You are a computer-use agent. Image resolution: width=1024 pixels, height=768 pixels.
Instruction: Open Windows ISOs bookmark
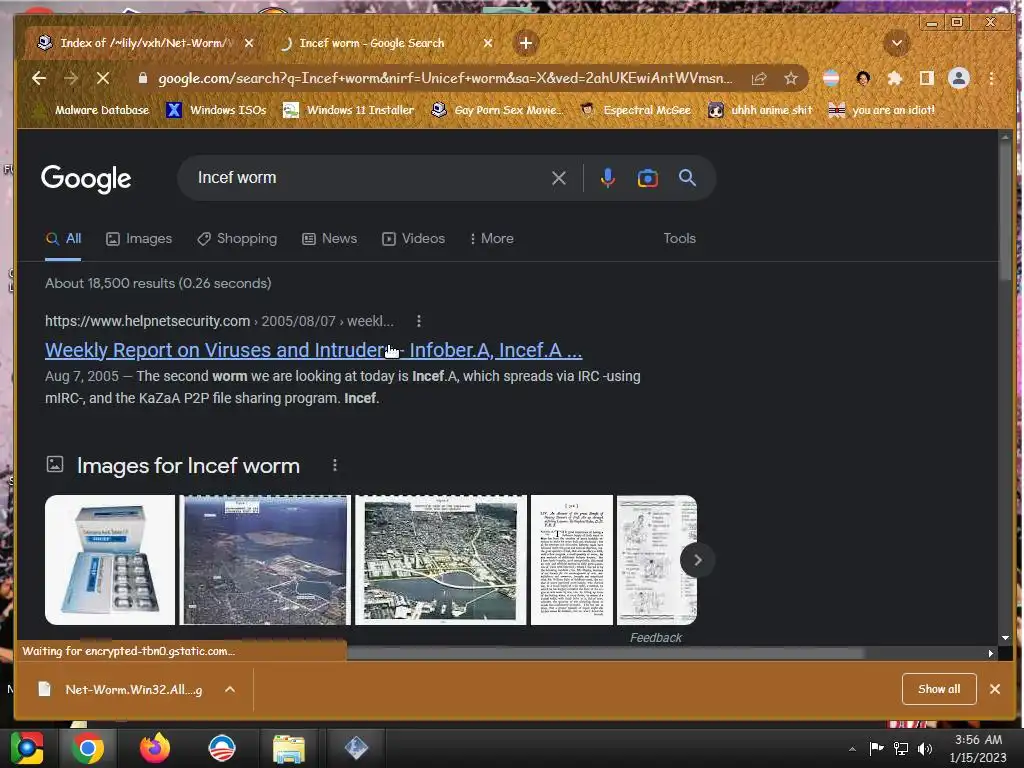pyautogui.click(x=217, y=110)
